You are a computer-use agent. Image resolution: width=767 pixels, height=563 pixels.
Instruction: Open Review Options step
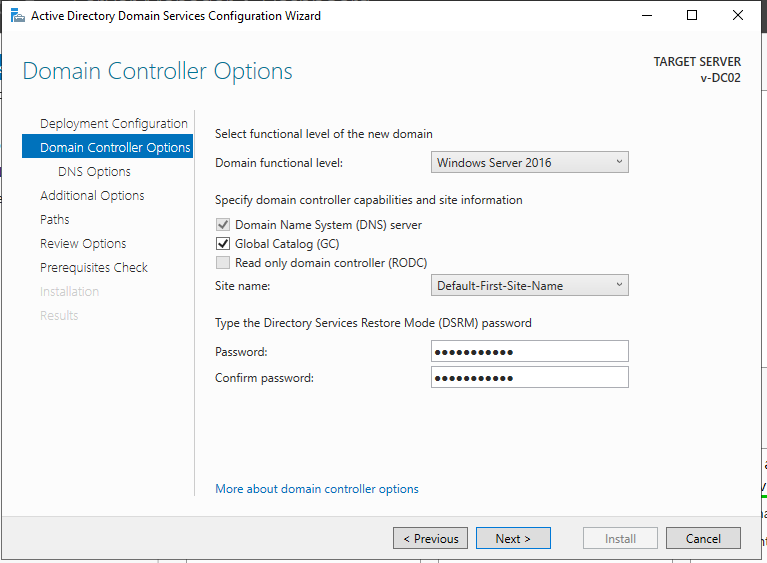[83, 243]
